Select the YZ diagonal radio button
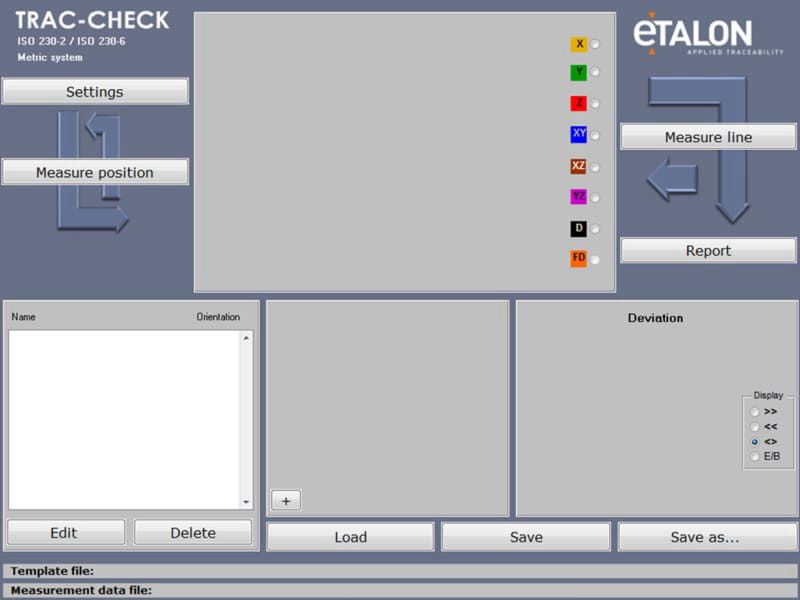This screenshot has width=800, height=600. coord(595,197)
